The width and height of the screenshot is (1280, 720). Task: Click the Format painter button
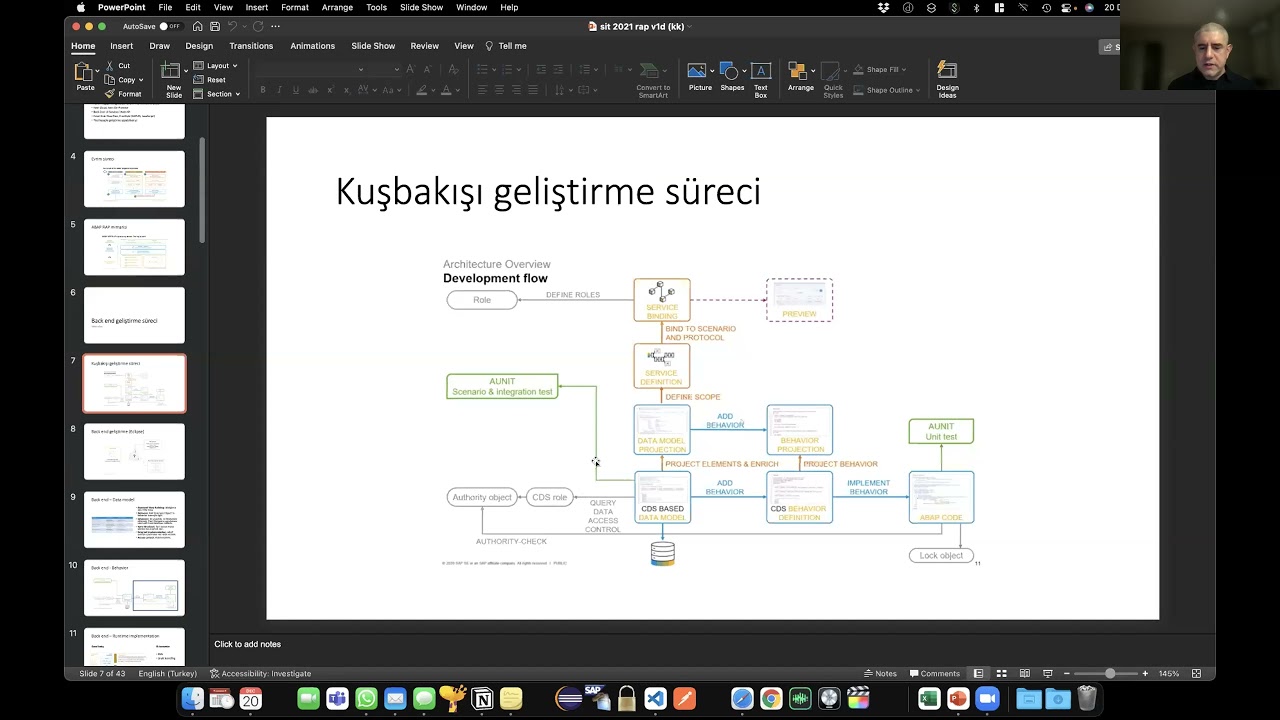pos(123,94)
